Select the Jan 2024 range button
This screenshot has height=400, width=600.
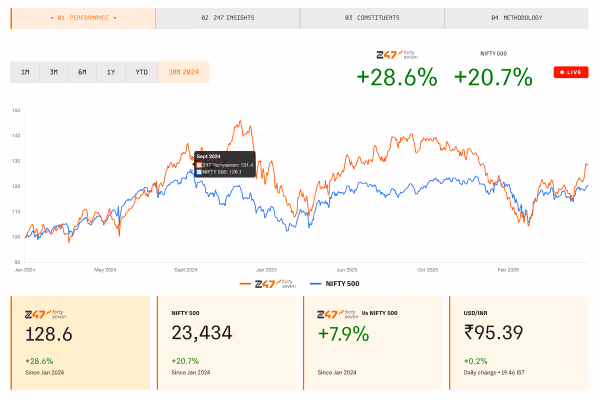(x=184, y=72)
